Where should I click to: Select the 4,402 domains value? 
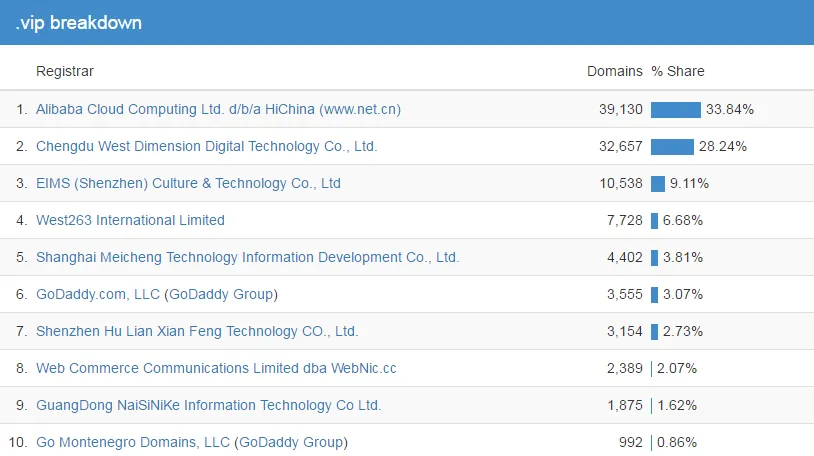click(625, 257)
